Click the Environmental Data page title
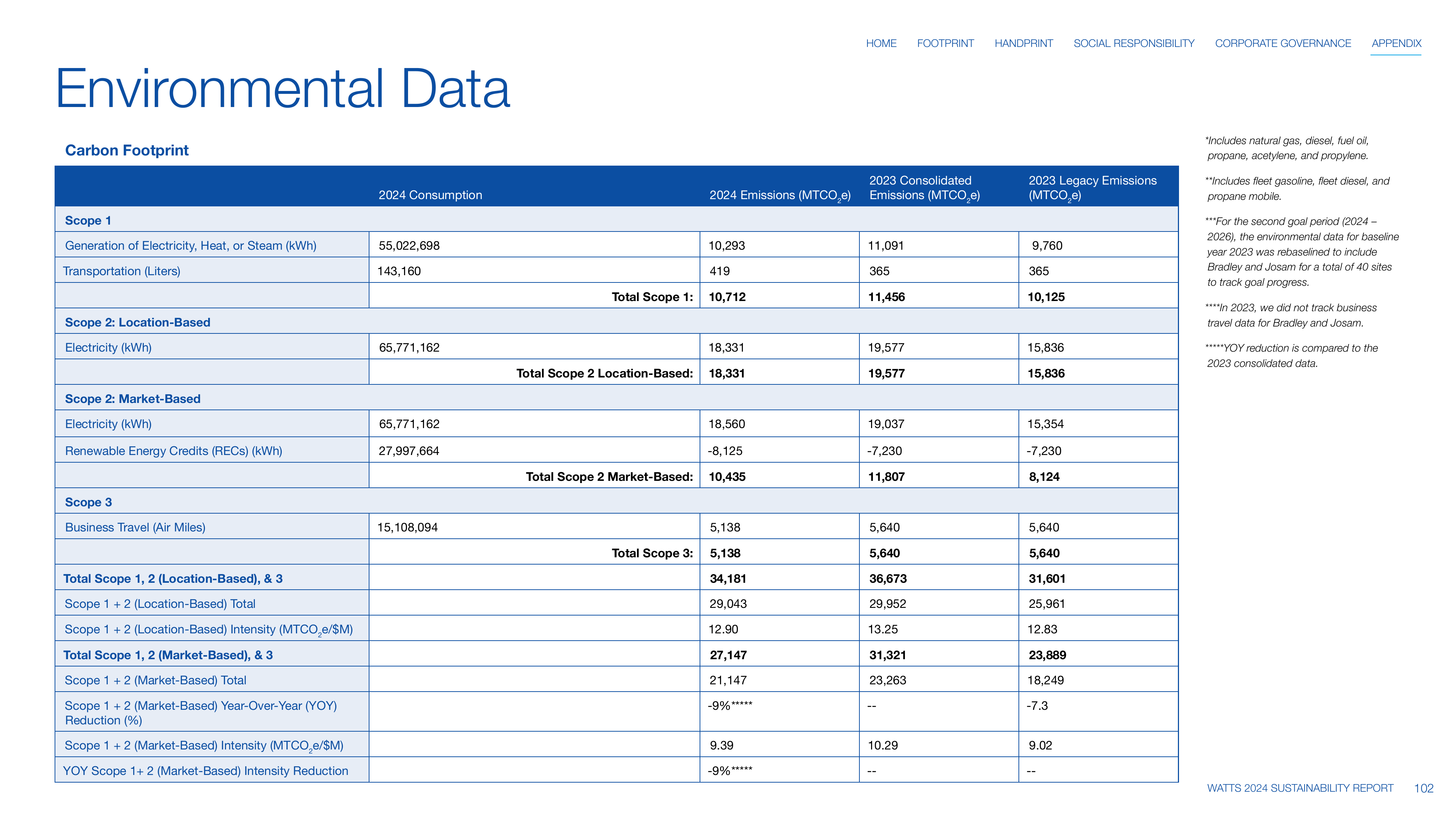This screenshot has width=1456, height=819. point(282,89)
